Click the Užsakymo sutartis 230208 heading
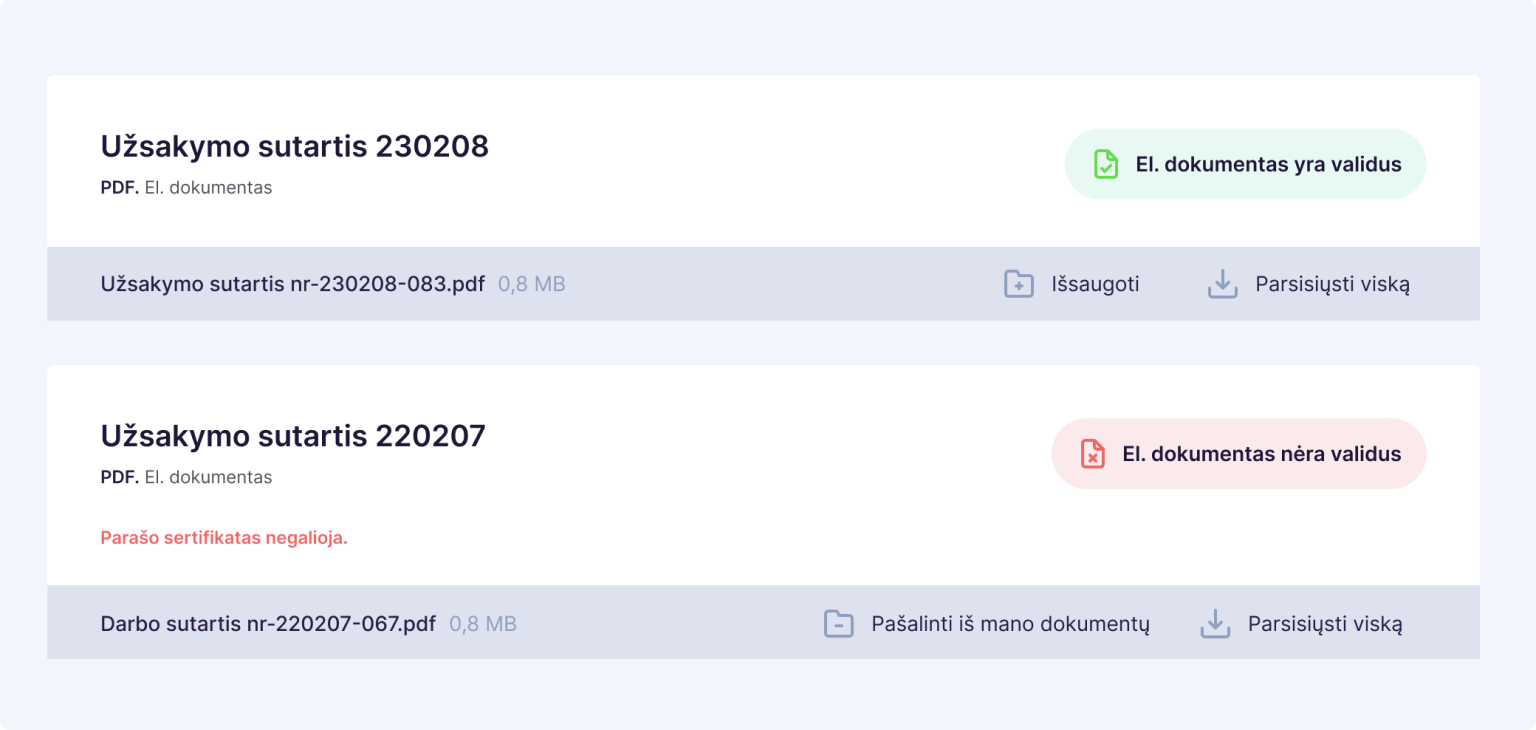 294,146
